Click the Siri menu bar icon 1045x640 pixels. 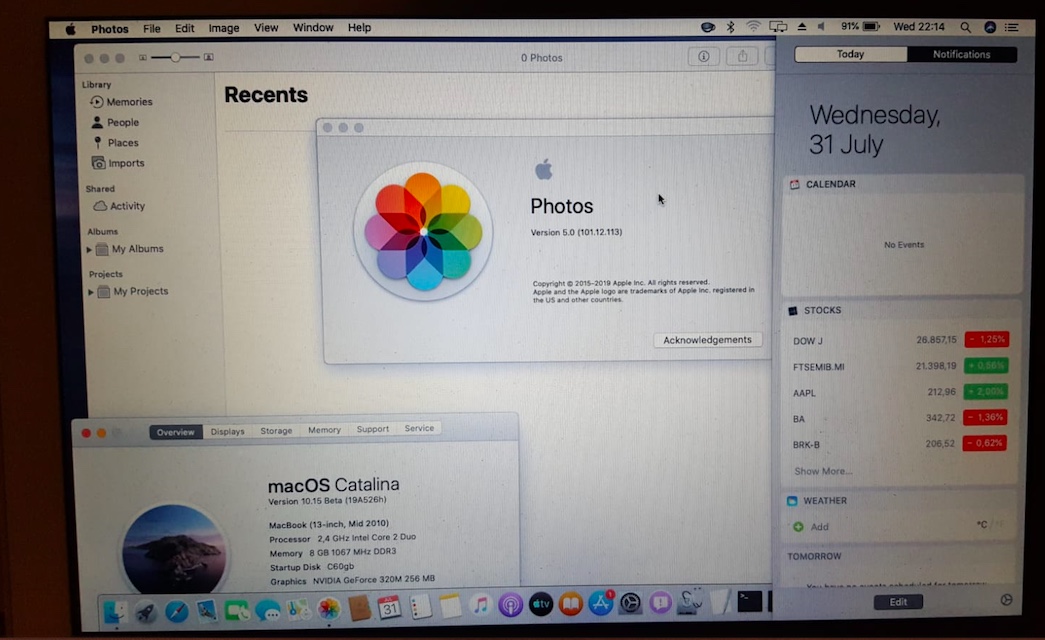click(990, 27)
